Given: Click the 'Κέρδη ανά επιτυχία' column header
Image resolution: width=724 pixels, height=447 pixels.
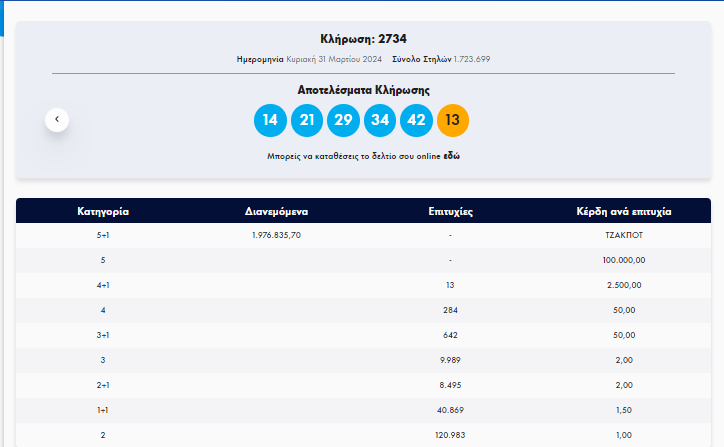Looking at the screenshot, I should pyautogui.click(x=624, y=212).
